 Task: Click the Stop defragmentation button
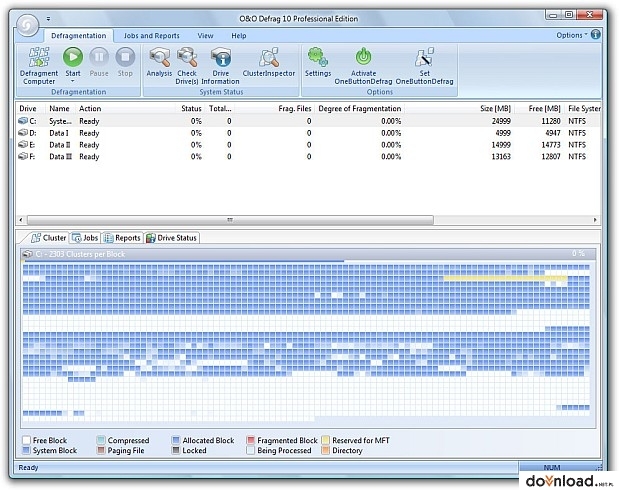coord(125,57)
